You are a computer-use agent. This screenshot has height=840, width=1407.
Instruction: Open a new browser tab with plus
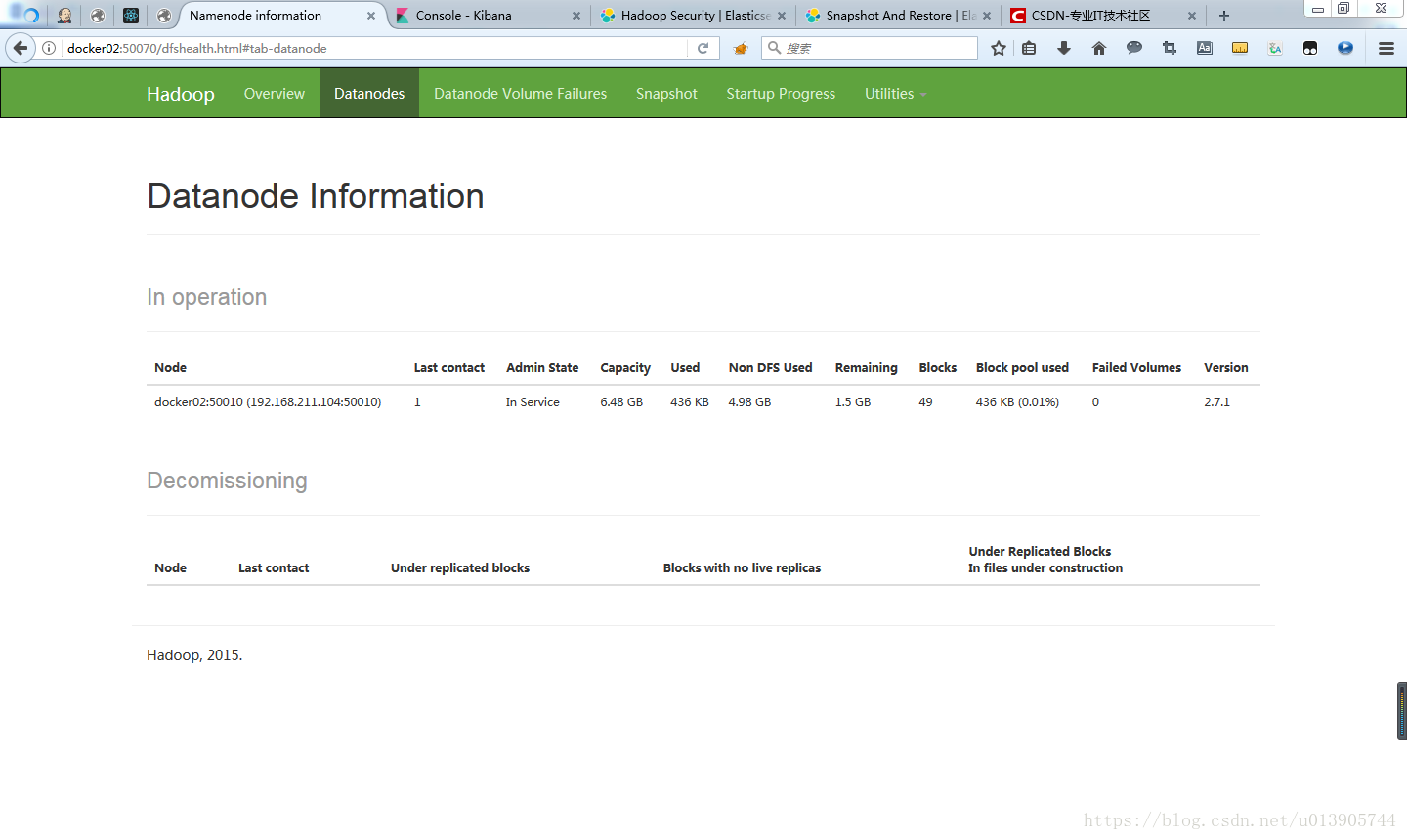pyautogui.click(x=1224, y=16)
